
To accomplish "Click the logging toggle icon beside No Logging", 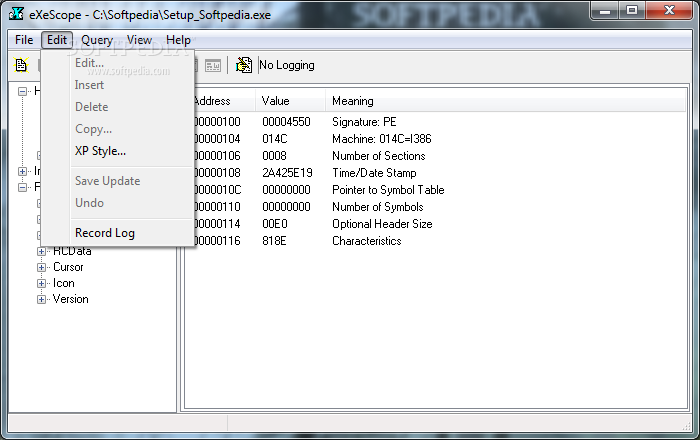I will 244,65.
